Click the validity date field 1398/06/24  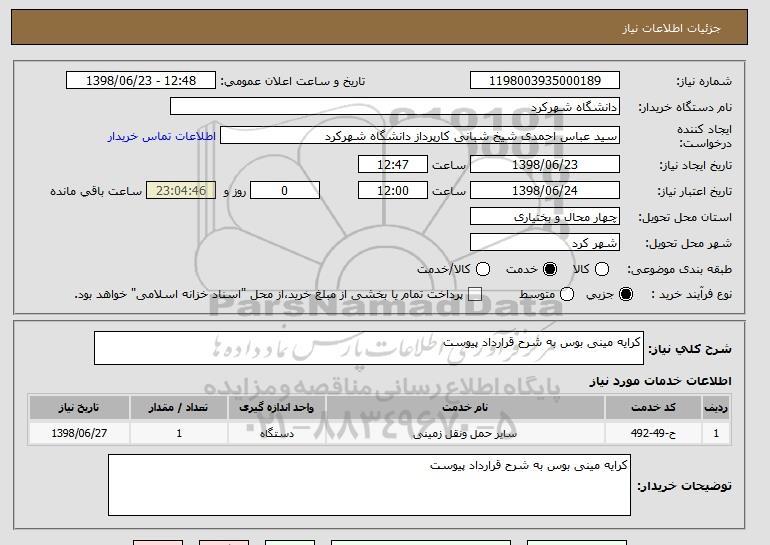(545, 191)
